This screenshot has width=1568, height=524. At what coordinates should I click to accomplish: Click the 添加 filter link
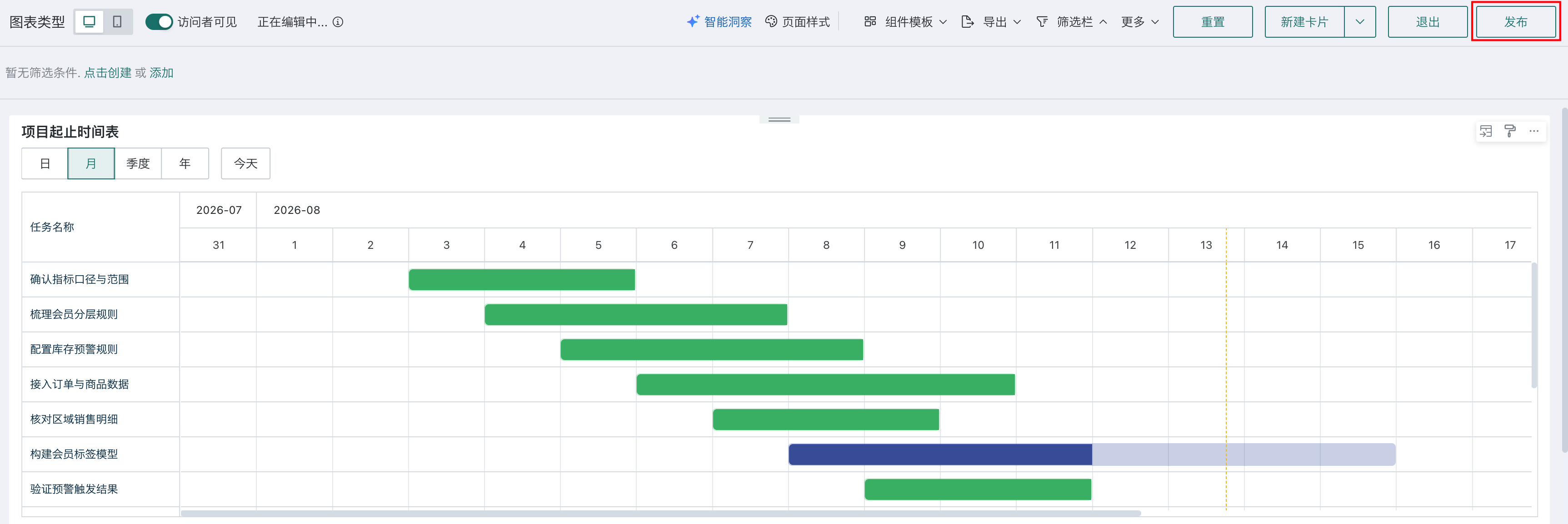click(x=161, y=73)
